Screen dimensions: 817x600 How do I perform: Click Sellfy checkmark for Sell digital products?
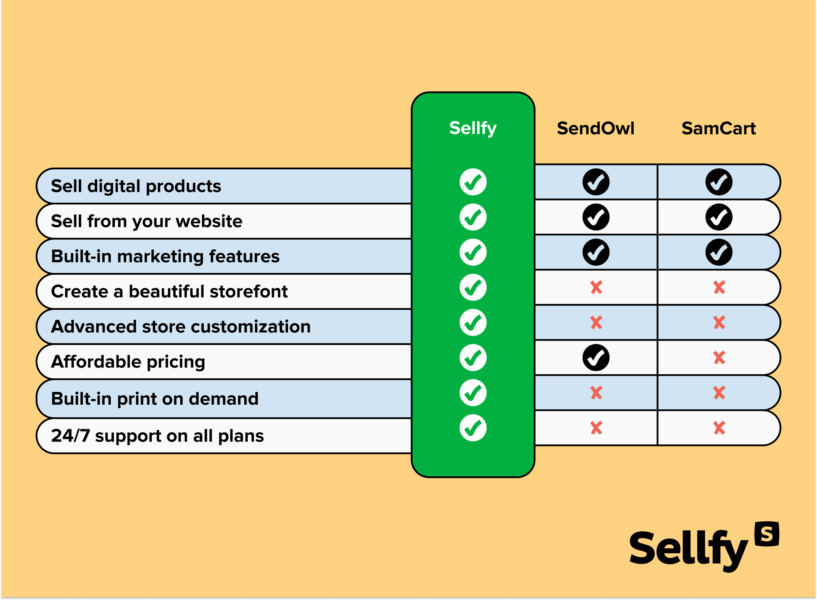coord(473,182)
